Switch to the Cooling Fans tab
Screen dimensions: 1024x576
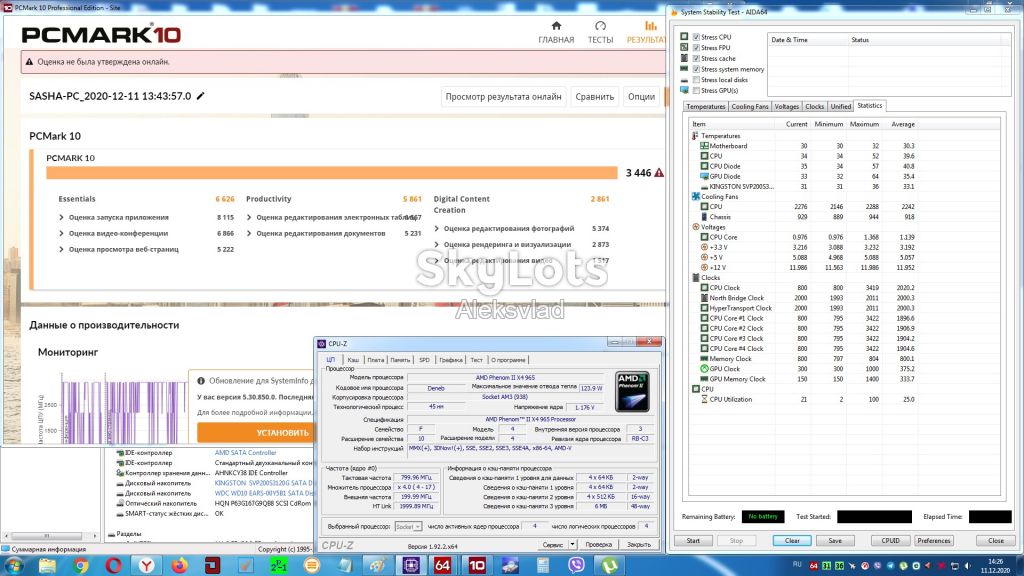point(749,106)
